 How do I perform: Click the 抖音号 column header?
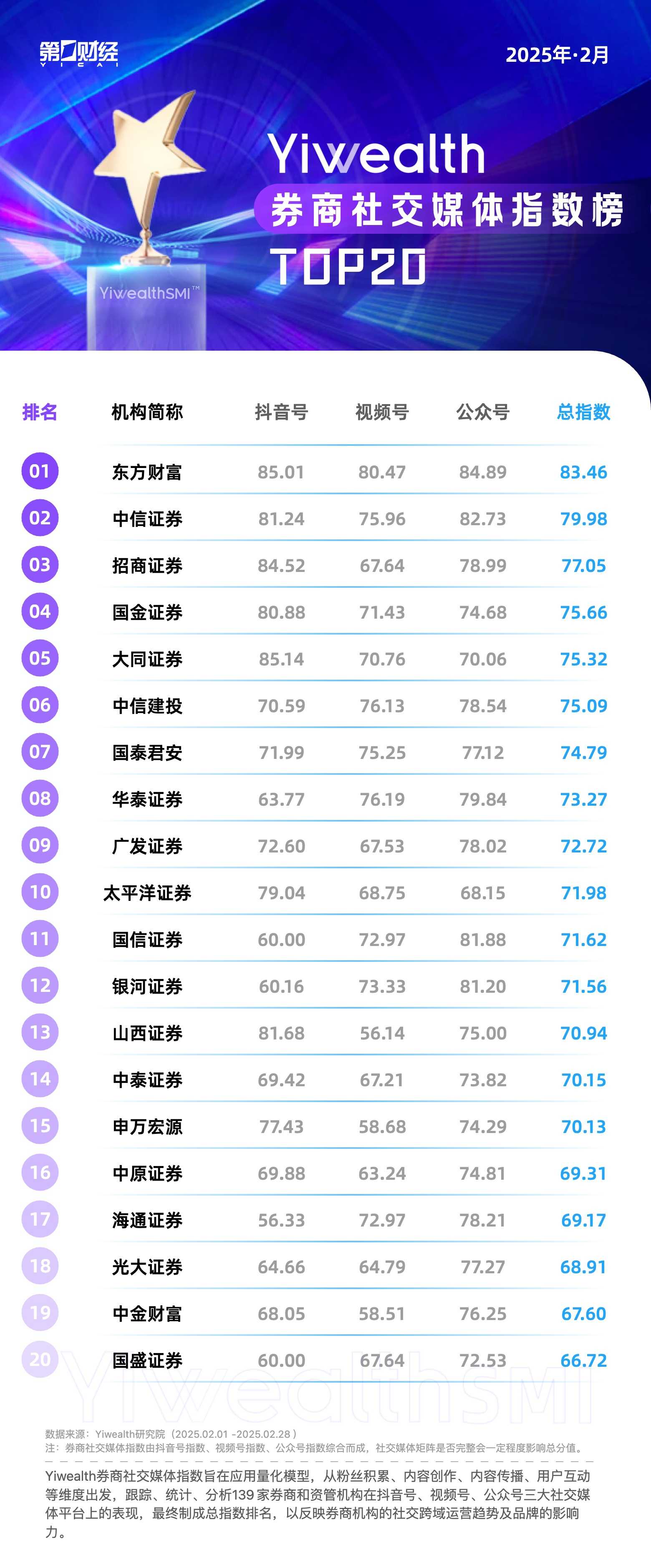coord(281,412)
